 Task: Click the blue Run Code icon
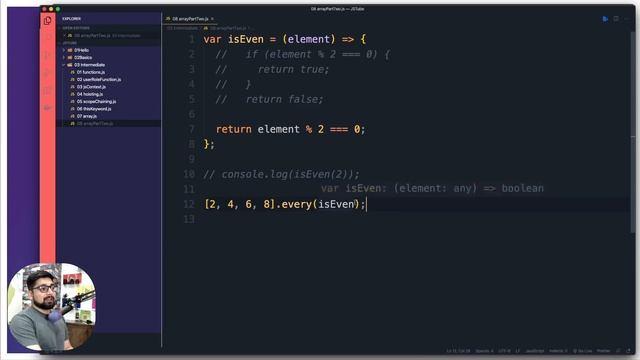(x=605, y=19)
